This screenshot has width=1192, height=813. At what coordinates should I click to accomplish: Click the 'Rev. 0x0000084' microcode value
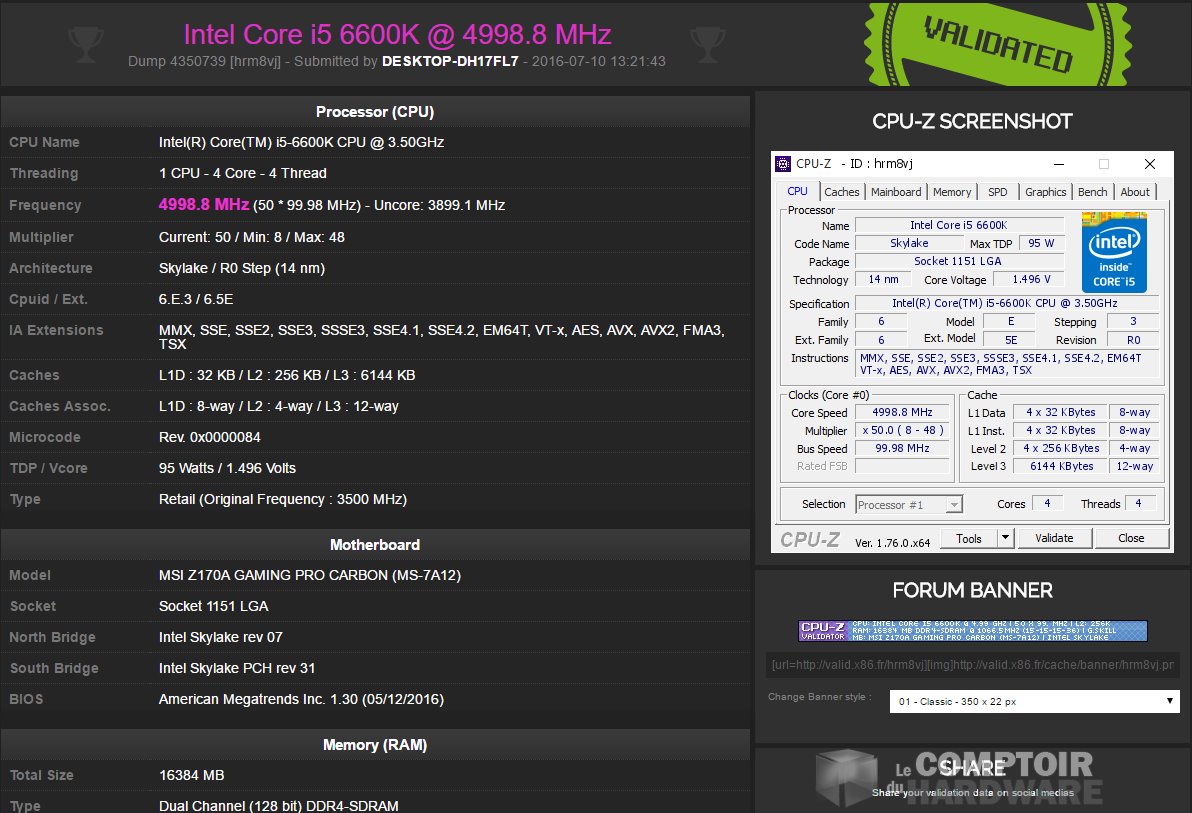click(209, 437)
